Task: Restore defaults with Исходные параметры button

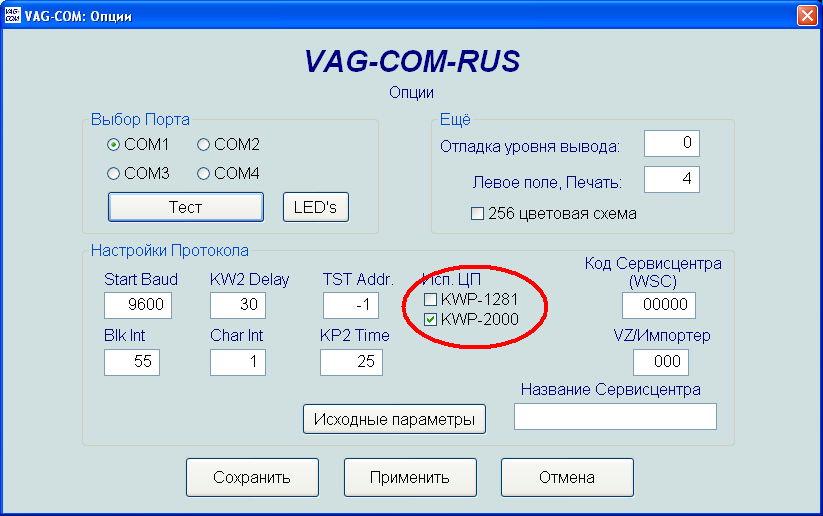Action: click(394, 419)
